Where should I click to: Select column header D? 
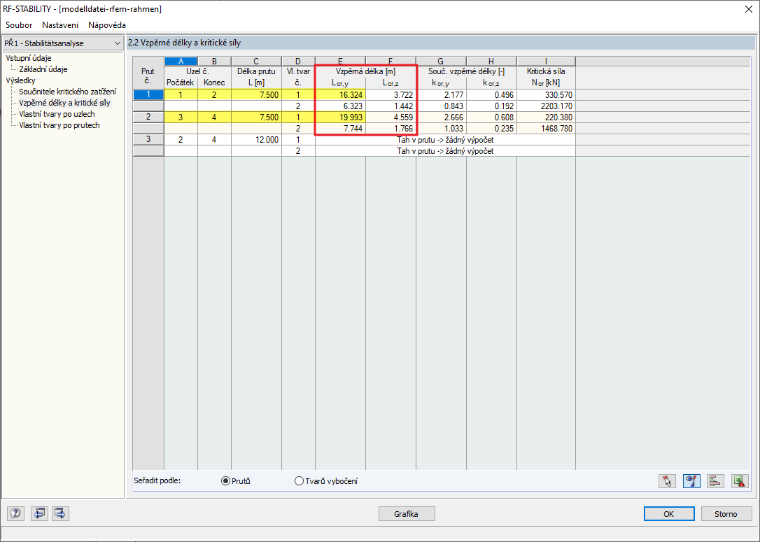pyautogui.click(x=298, y=61)
